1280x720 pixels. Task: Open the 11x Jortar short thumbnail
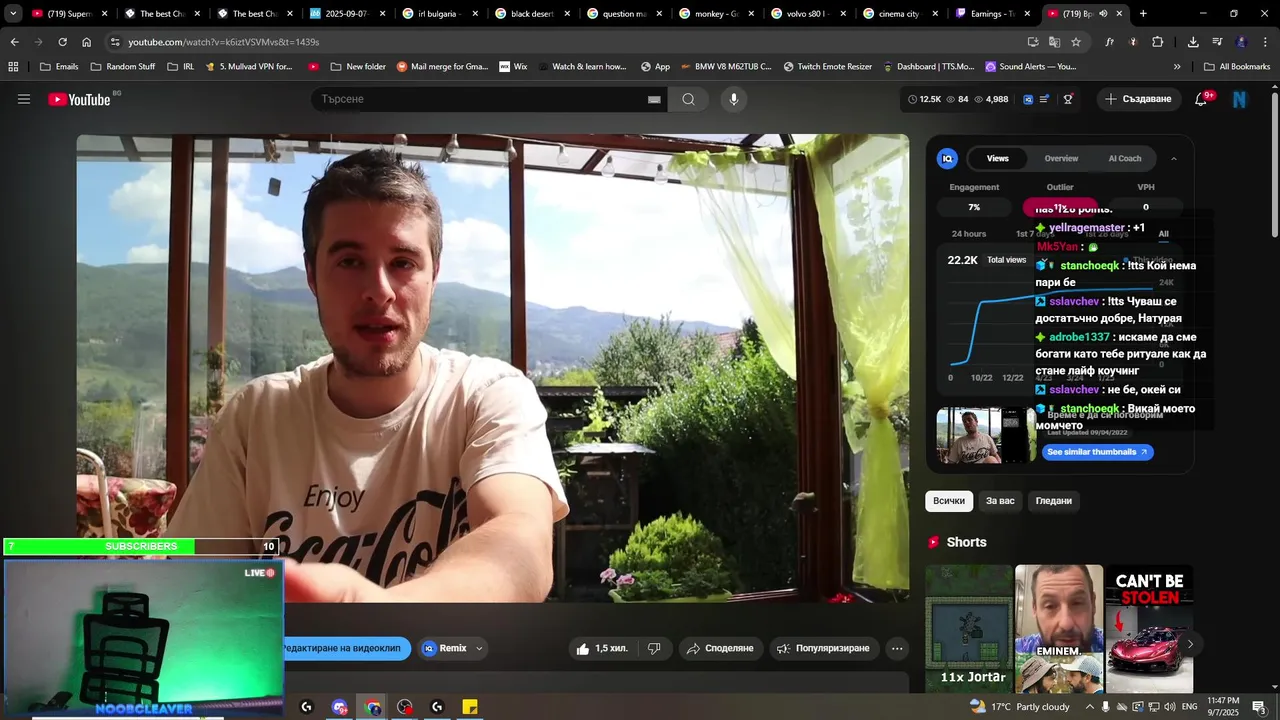[969, 628]
